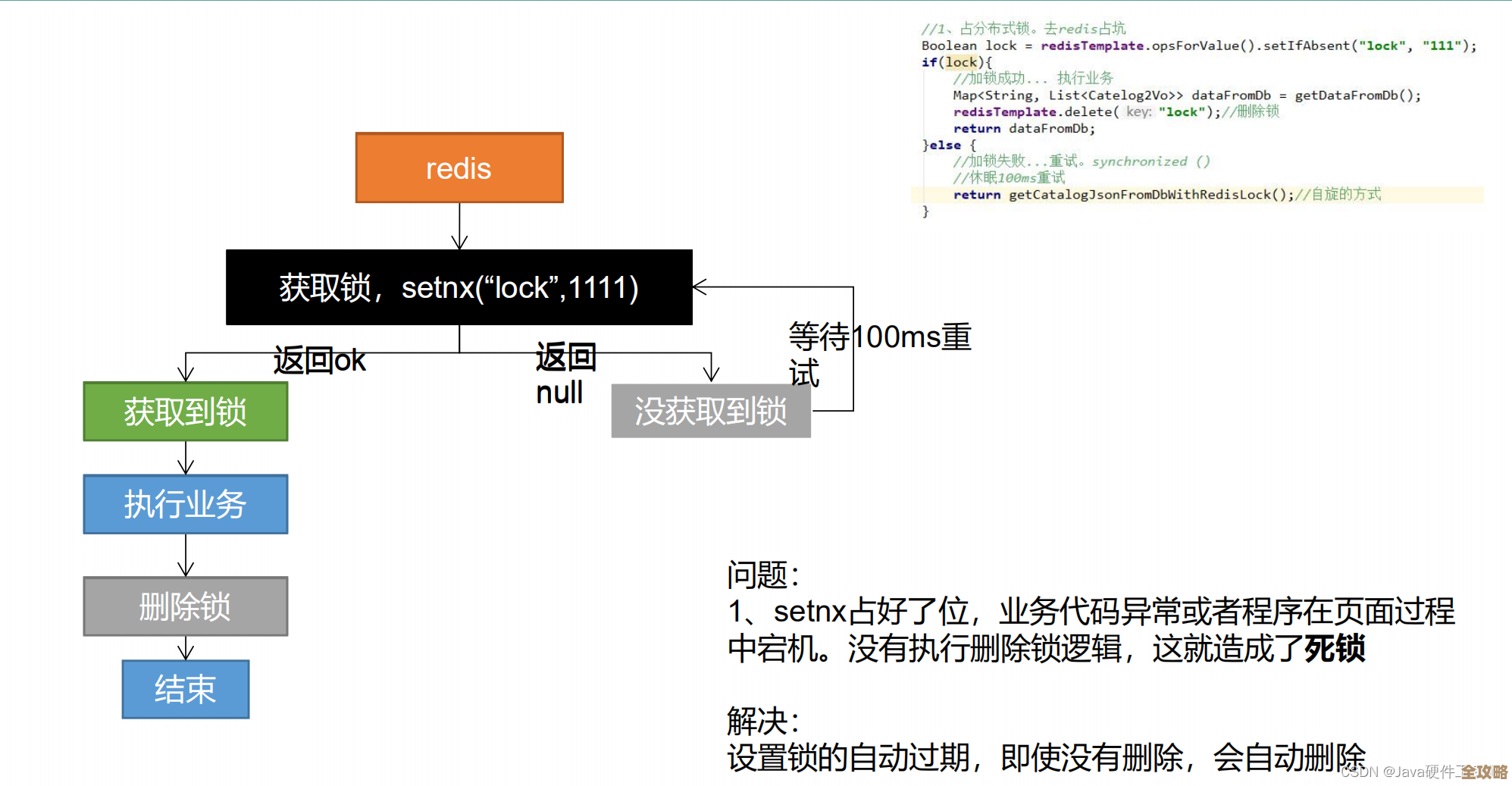Click the 问题: heading text
Screen dimensions: 1512x786
763,575
